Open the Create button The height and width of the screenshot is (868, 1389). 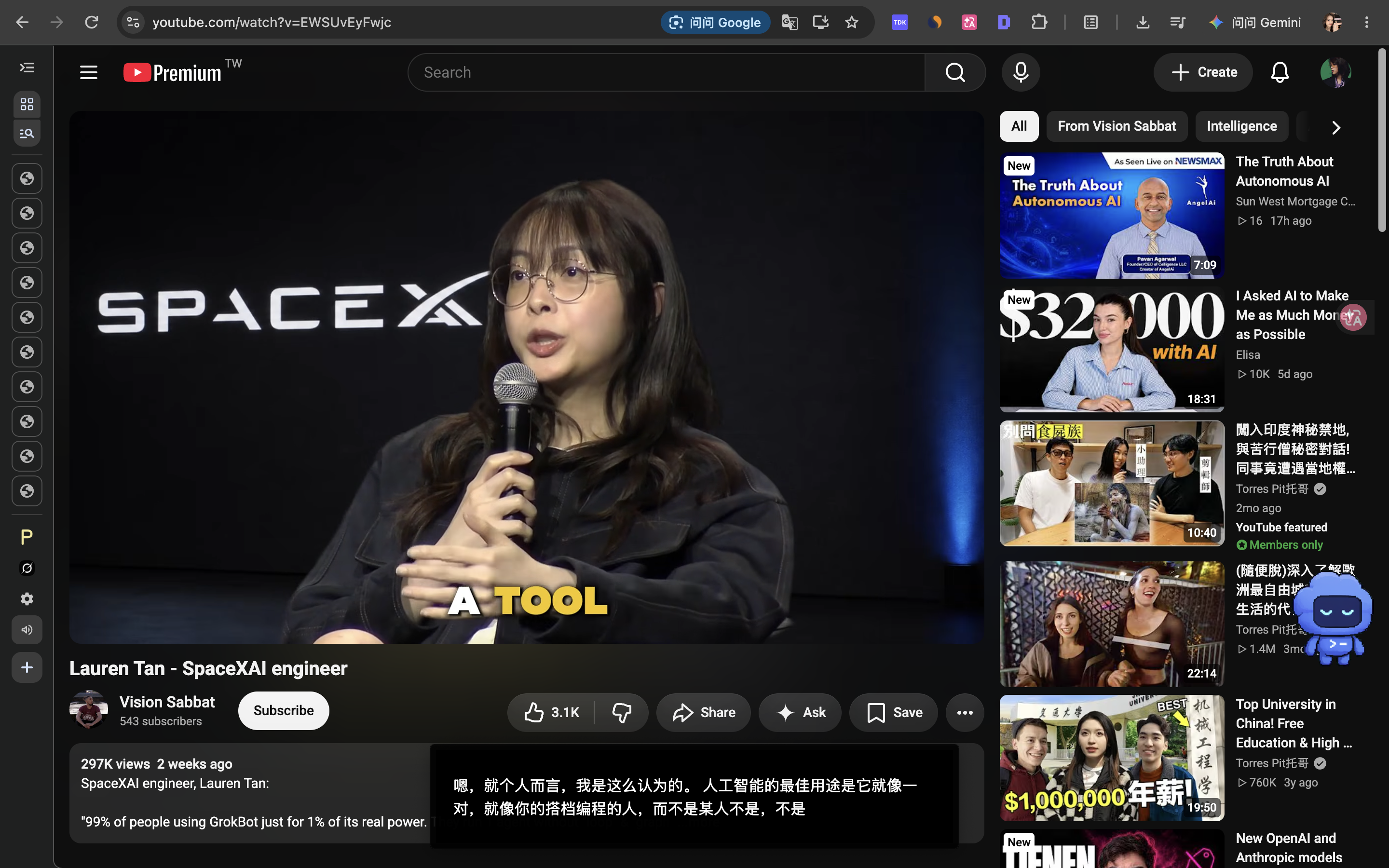(1203, 72)
